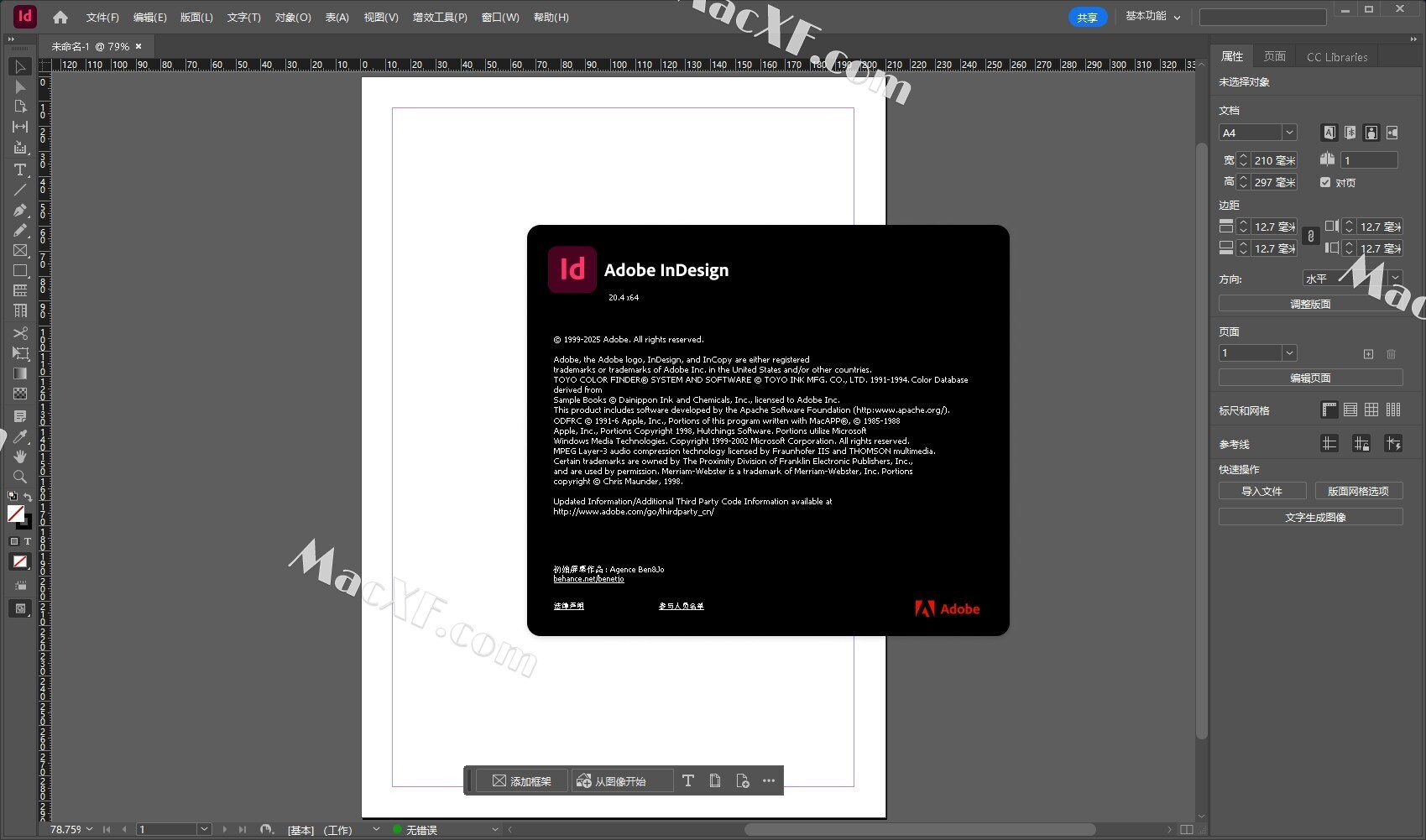1426x840 pixels.
Task: Select the Content Collector tool
Action: click(20, 148)
